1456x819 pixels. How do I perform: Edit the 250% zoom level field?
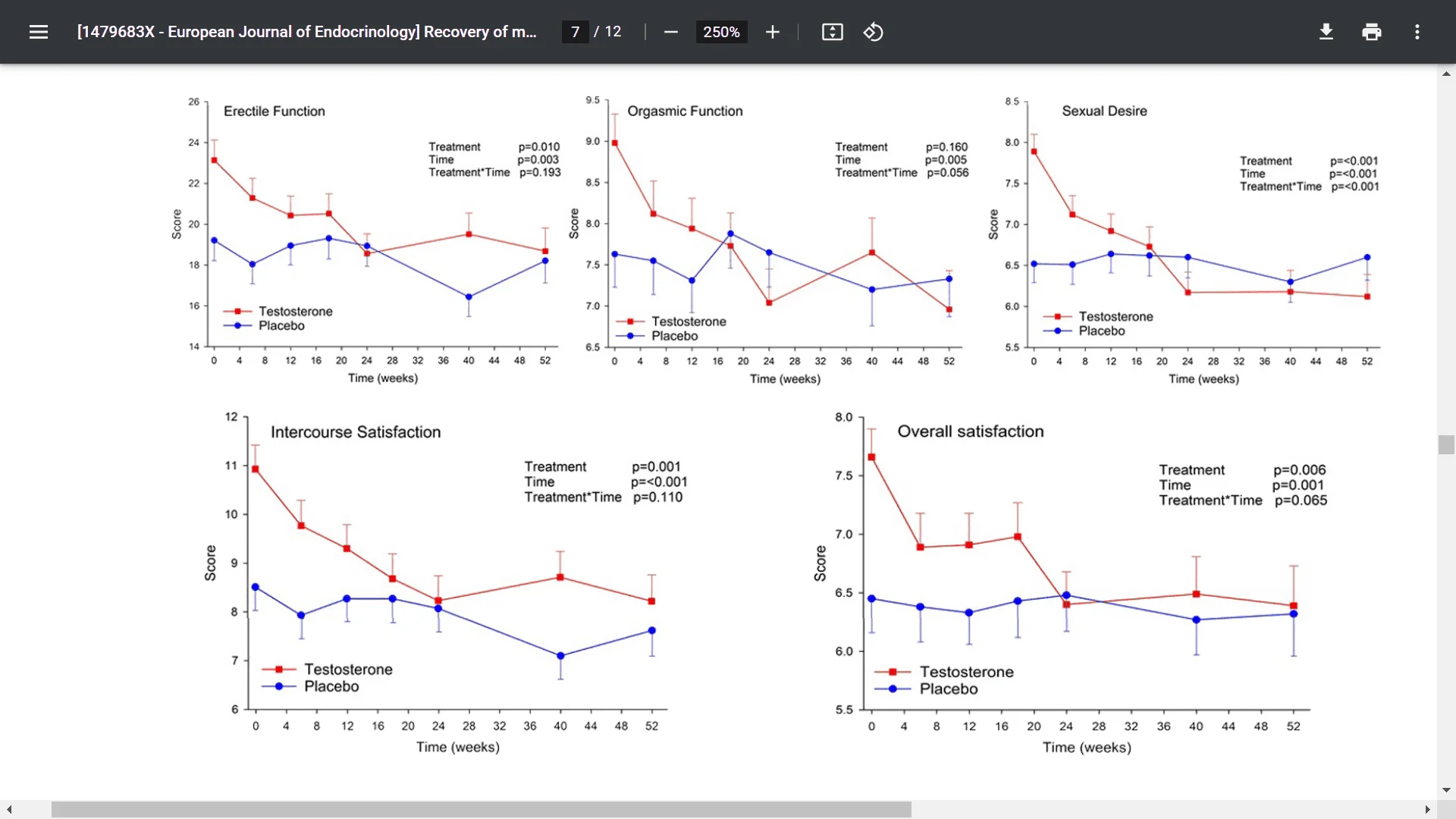click(721, 32)
